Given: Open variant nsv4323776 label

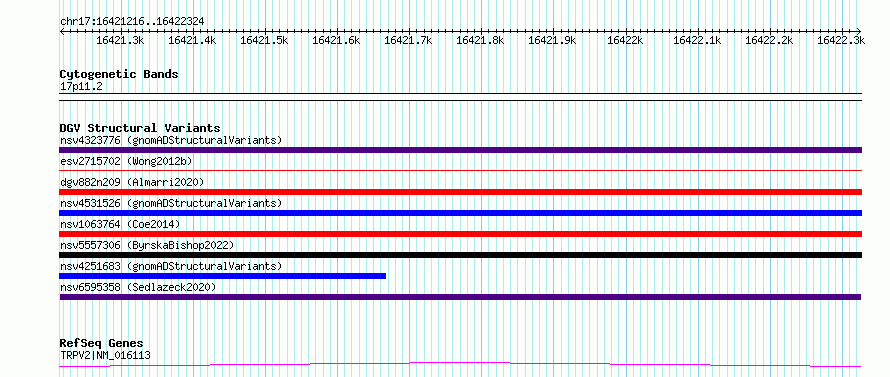Looking at the screenshot, I should pos(171,140).
